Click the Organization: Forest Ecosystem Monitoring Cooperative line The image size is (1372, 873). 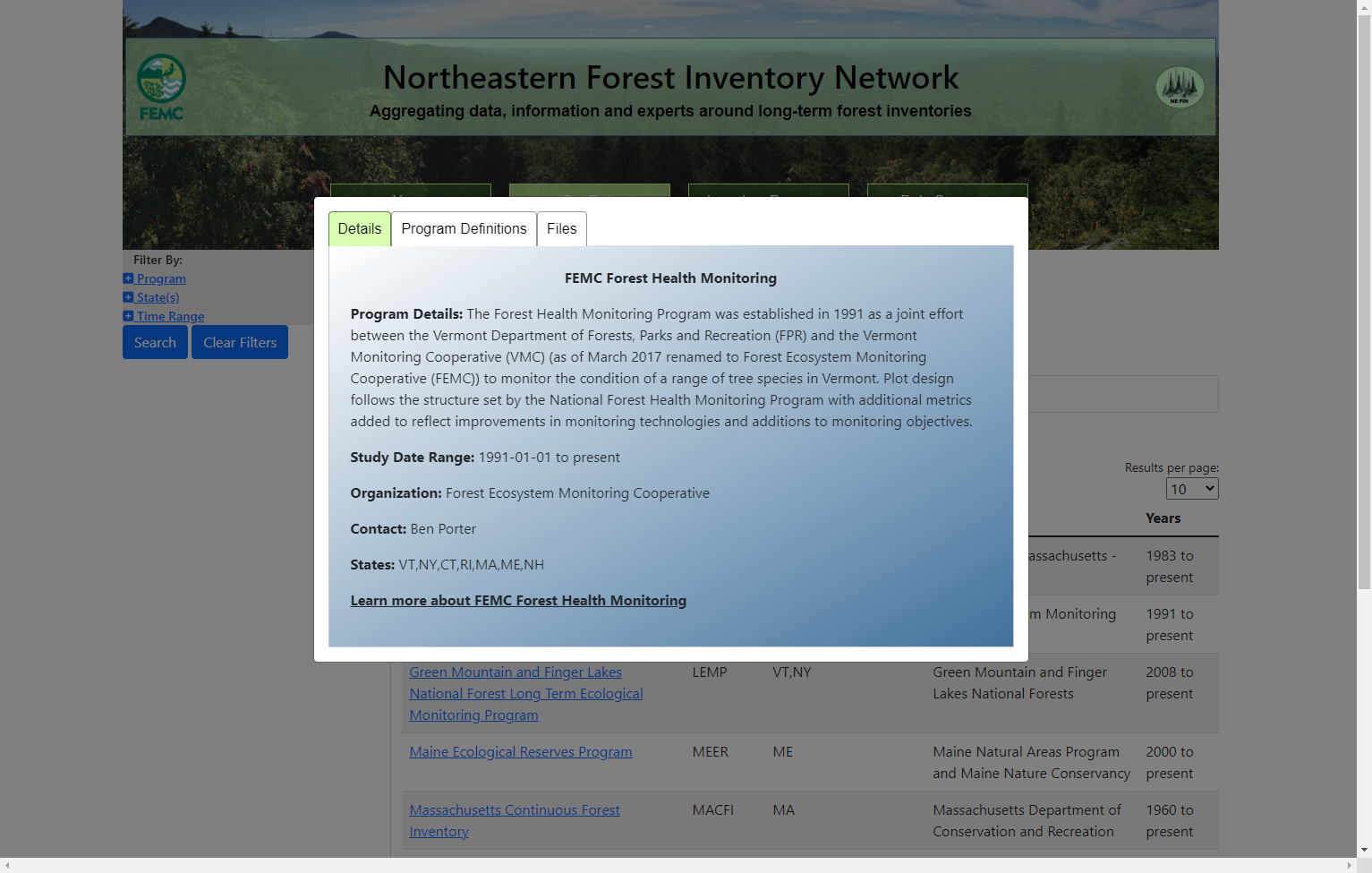click(530, 493)
